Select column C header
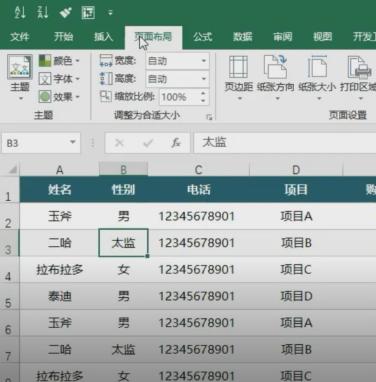Screen dimensions: 376x382 click(199, 170)
